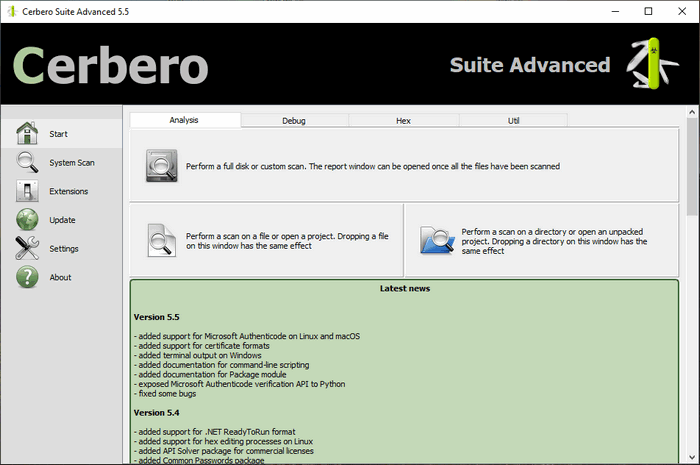The height and width of the screenshot is (465, 700).
Task: Click the Swiss knife logo in header
Action: tap(652, 64)
